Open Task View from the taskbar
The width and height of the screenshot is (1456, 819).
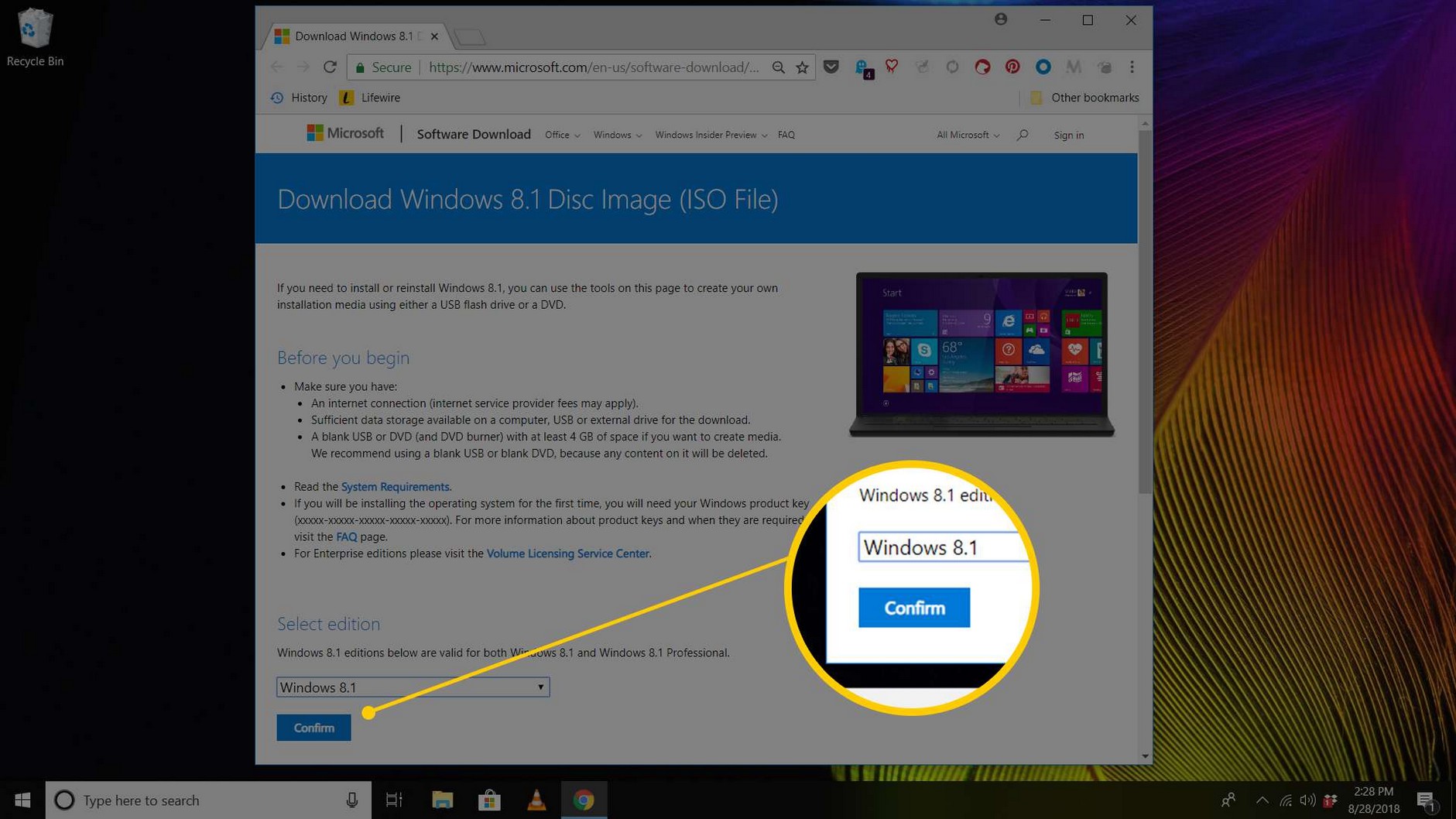click(394, 800)
